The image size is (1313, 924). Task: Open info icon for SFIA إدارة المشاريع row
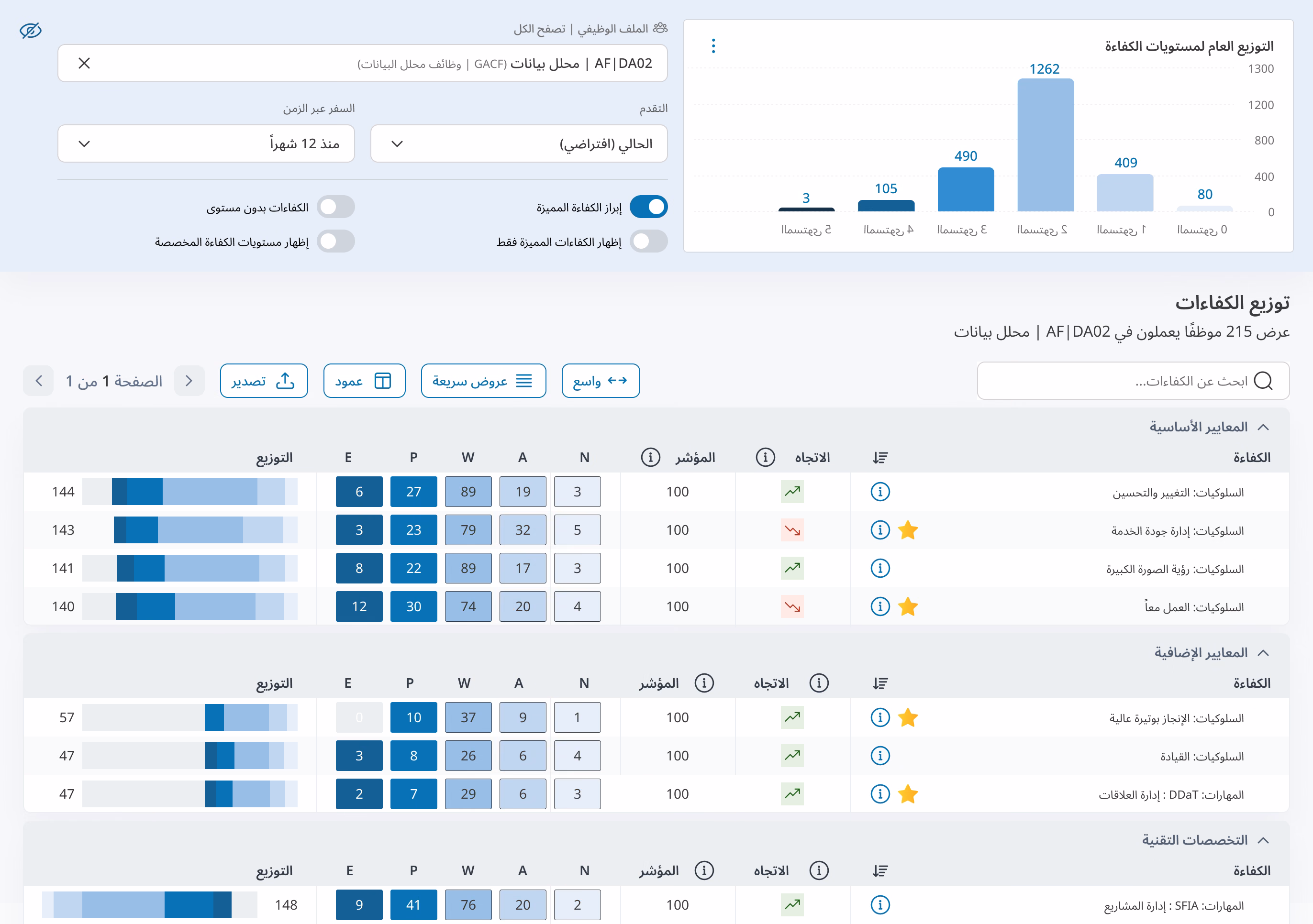[x=880, y=904]
